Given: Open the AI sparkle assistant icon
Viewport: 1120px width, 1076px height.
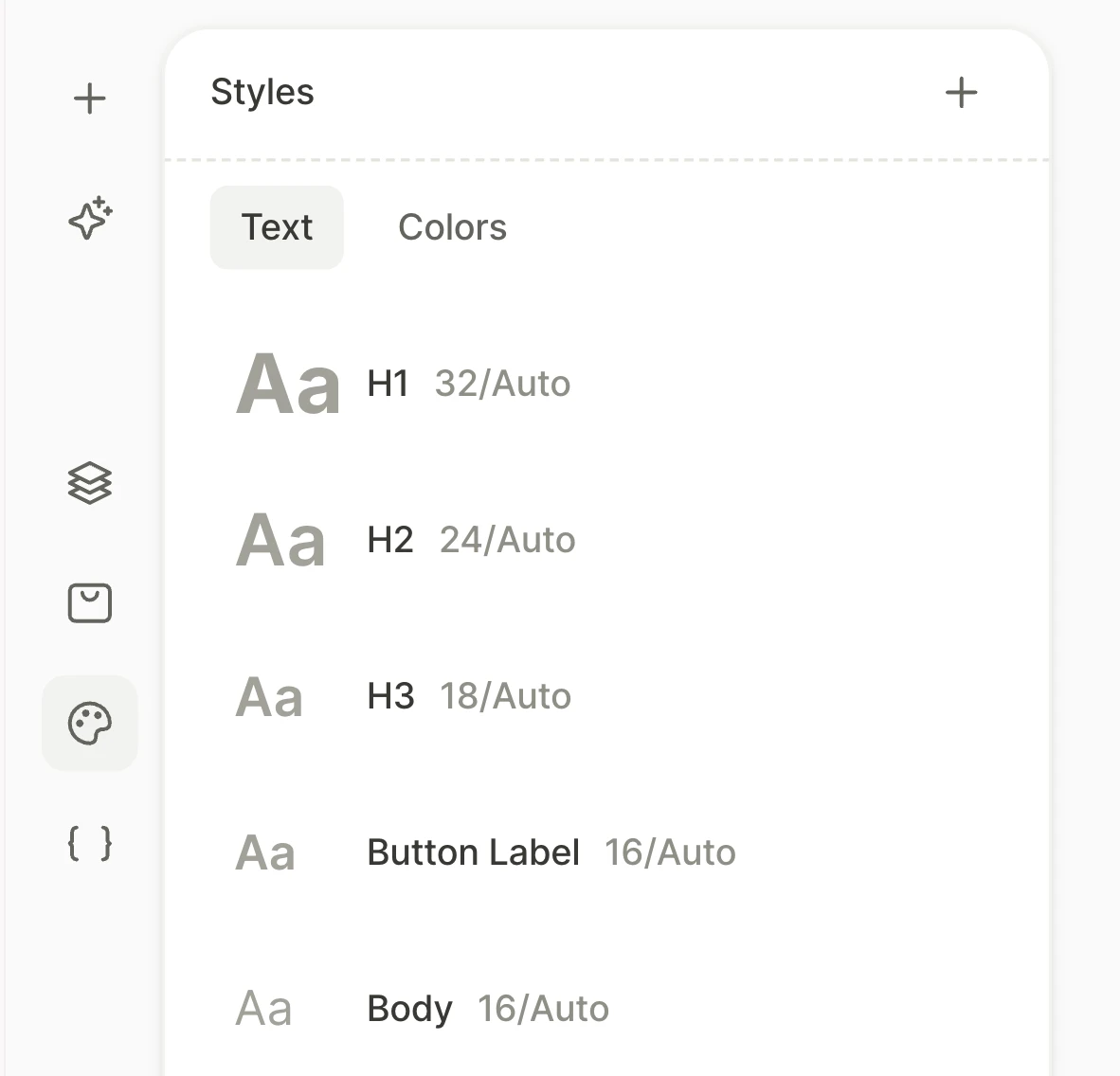Looking at the screenshot, I should (x=90, y=218).
